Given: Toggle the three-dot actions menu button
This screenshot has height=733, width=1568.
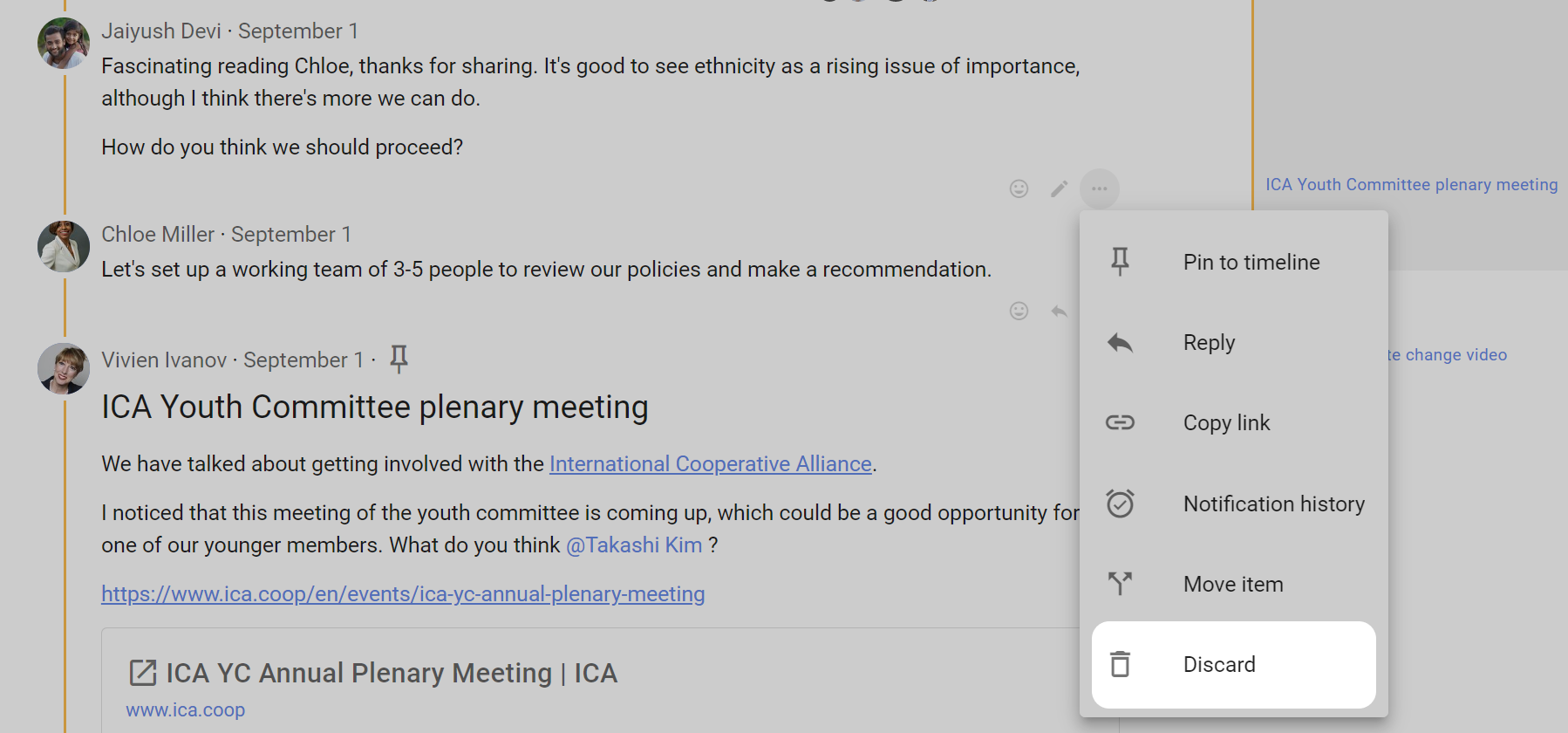Looking at the screenshot, I should point(1099,188).
